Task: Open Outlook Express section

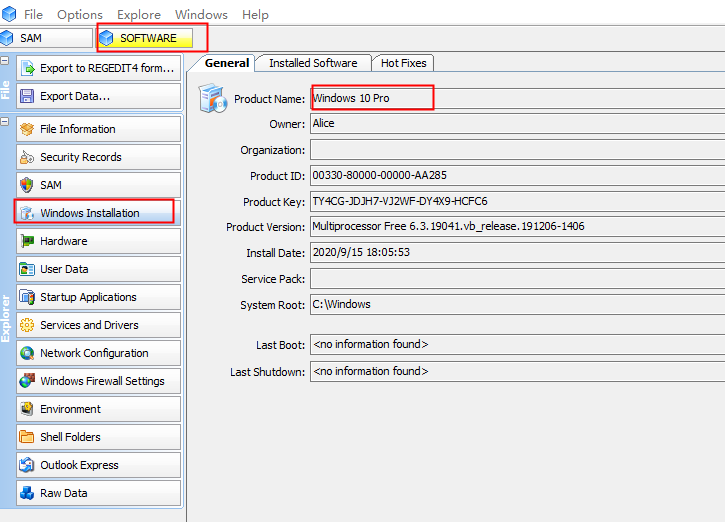Action: point(98,465)
